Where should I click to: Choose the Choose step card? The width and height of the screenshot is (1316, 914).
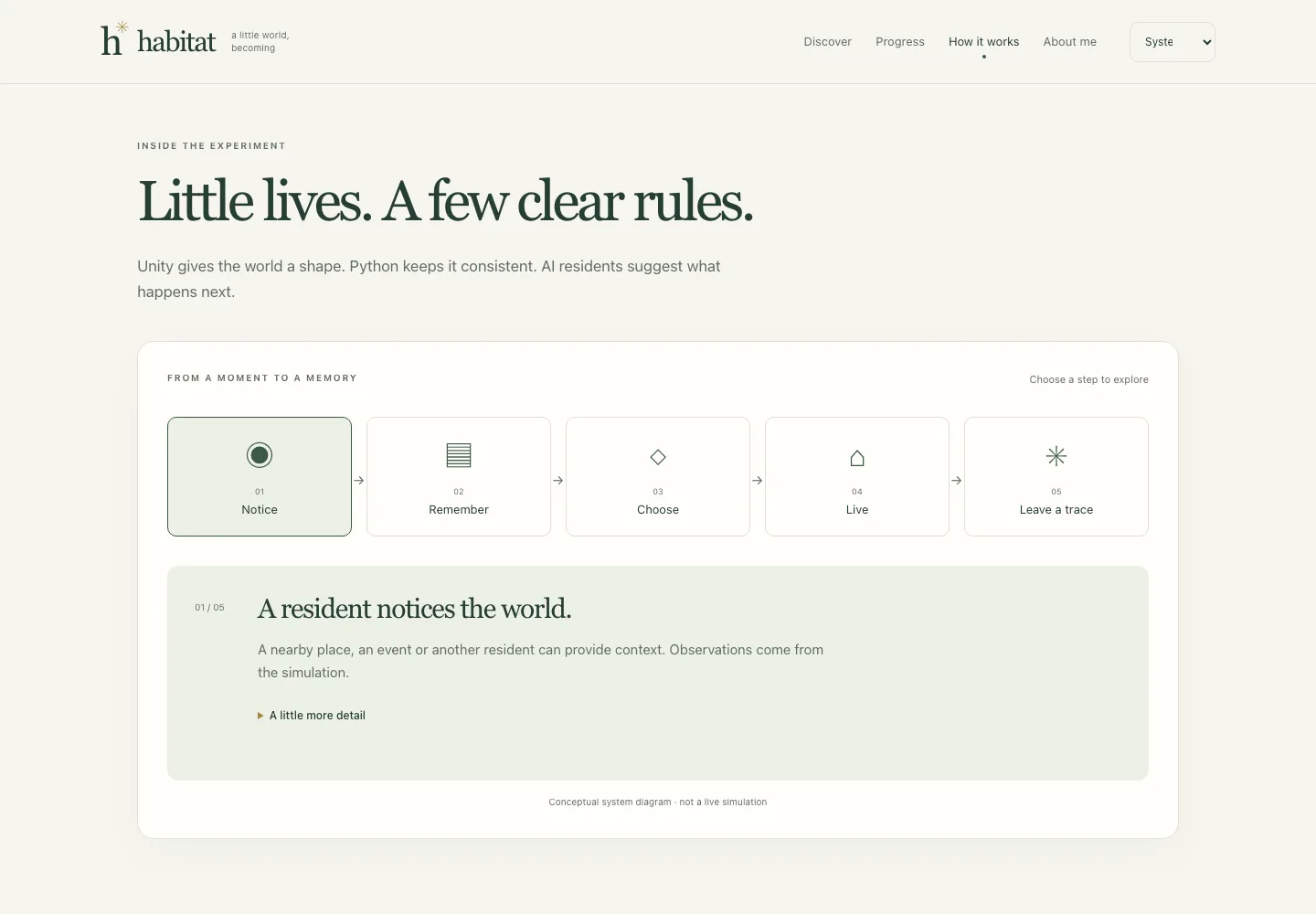[x=658, y=476]
